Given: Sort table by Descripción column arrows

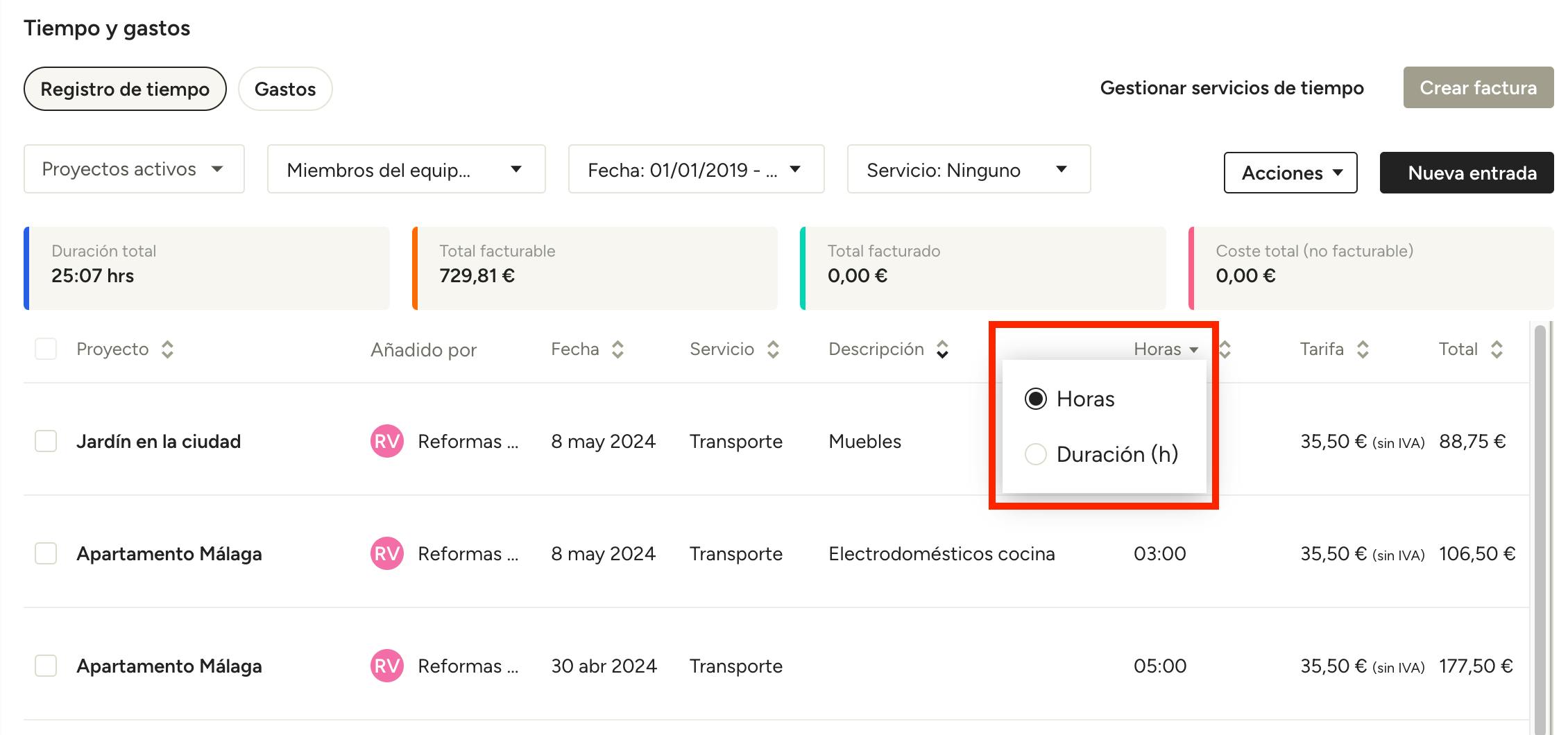Looking at the screenshot, I should [942, 349].
